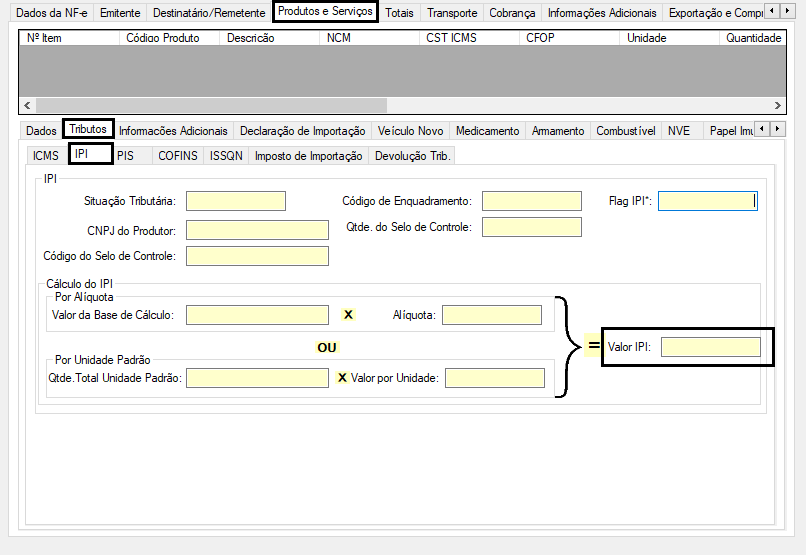Focus the Situação Tributária field
The image size is (806, 555).
point(236,201)
